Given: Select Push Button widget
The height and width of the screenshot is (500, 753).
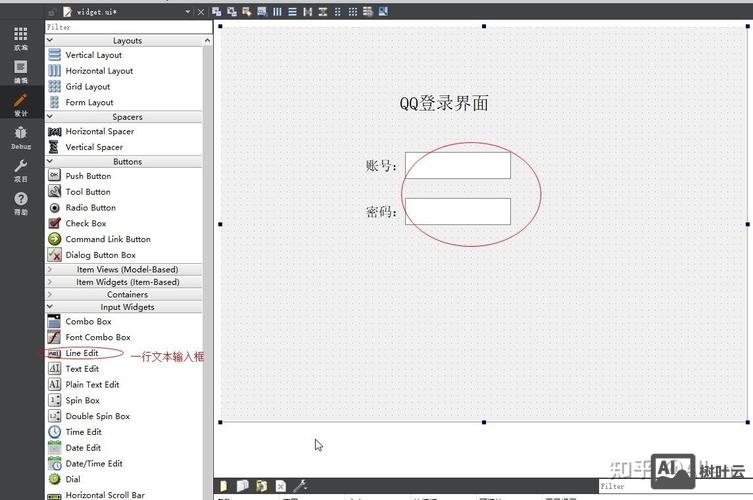Looking at the screenshot, I should coord(124,176).
